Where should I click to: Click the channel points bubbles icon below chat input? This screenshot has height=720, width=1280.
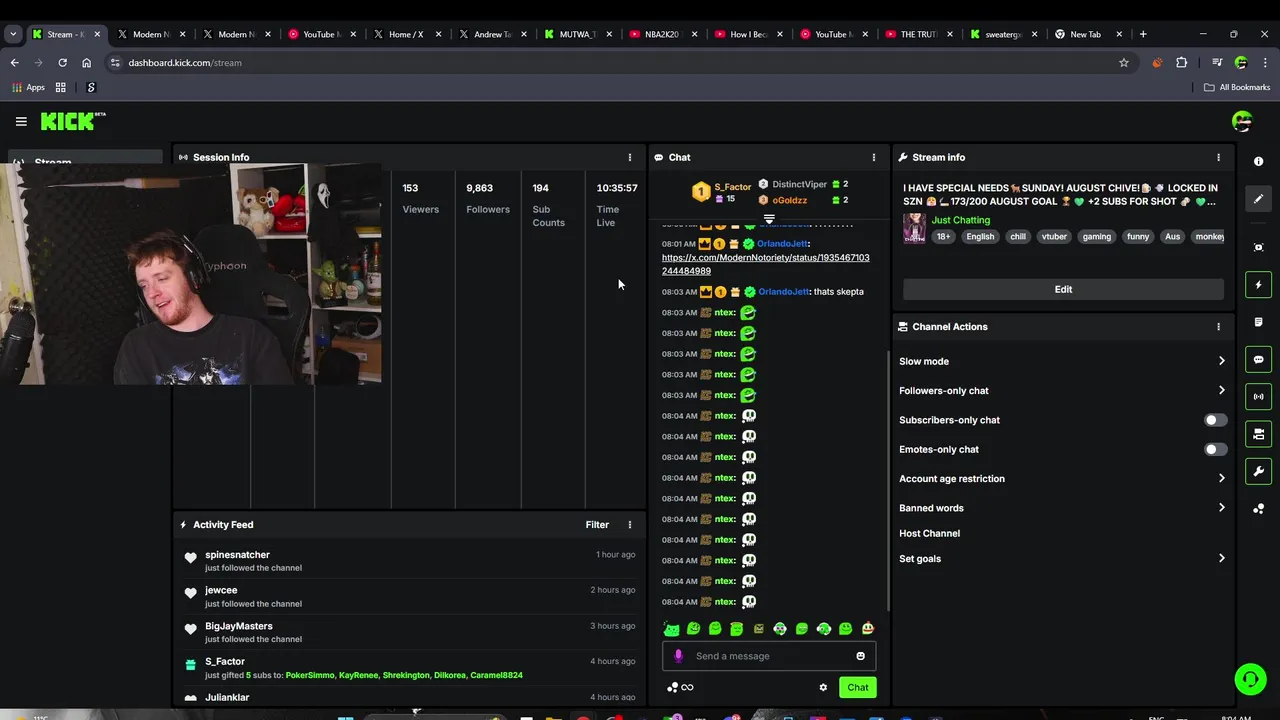[x=673, y=687]
